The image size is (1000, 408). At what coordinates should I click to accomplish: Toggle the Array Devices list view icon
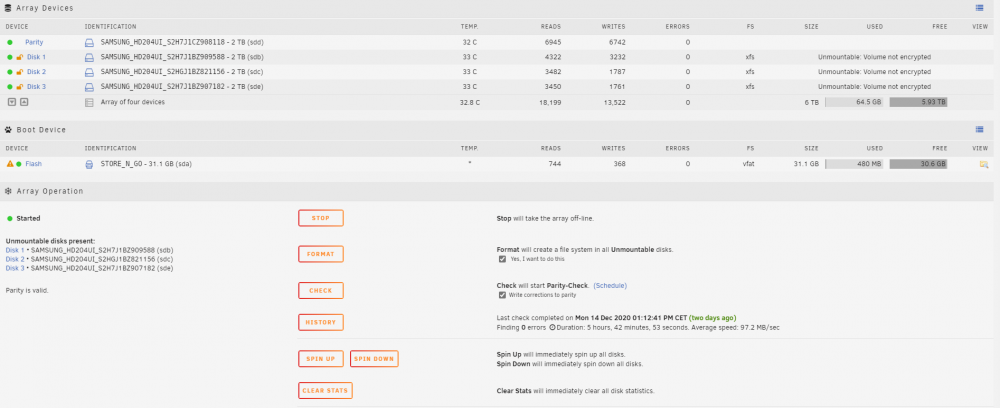click(x=980, y=8)
